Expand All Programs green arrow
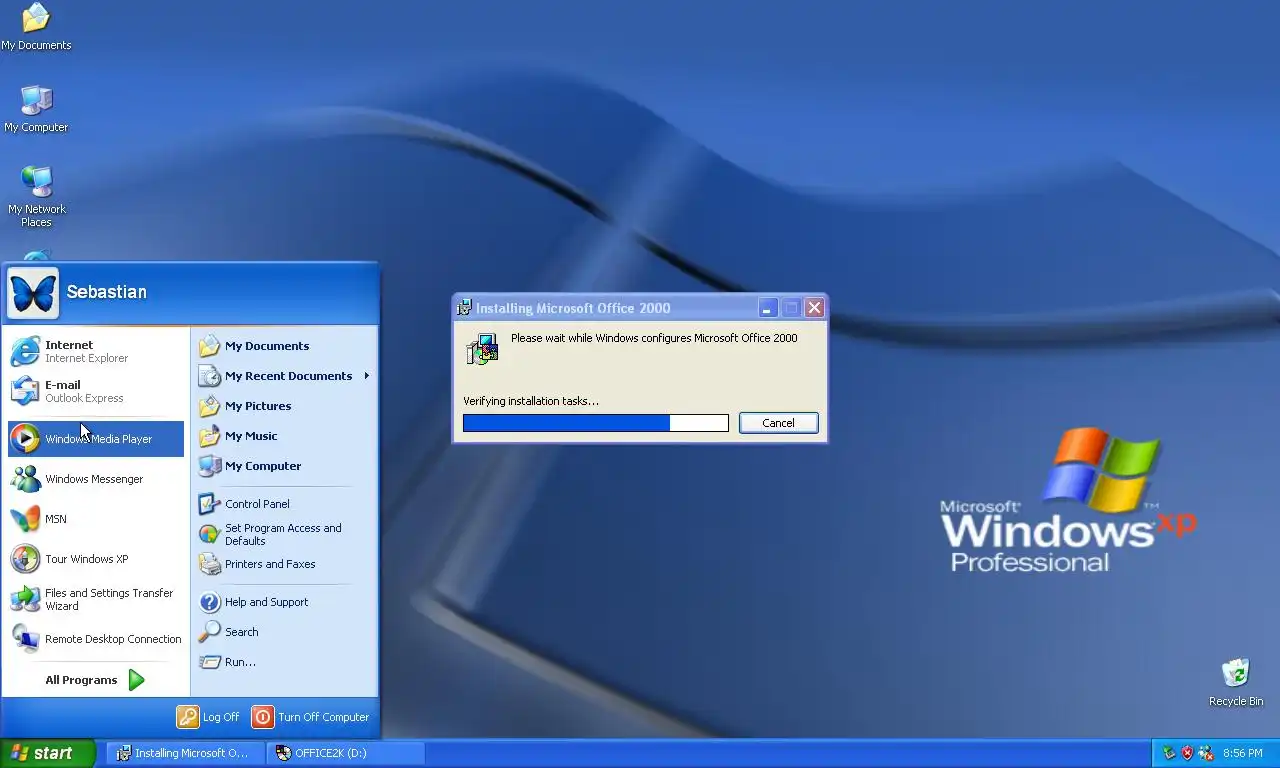Screen dimensions: 1280x768 pyautogui.click(x=137, y=680)
